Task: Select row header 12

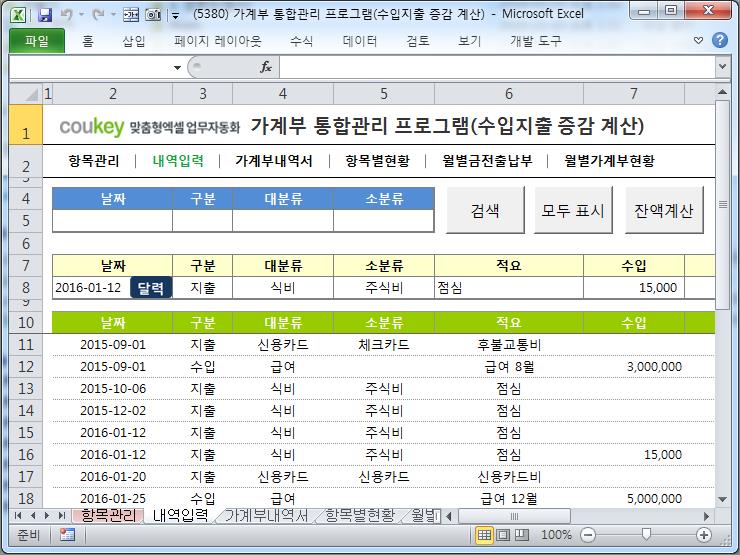Action: [x=26, y=367]
